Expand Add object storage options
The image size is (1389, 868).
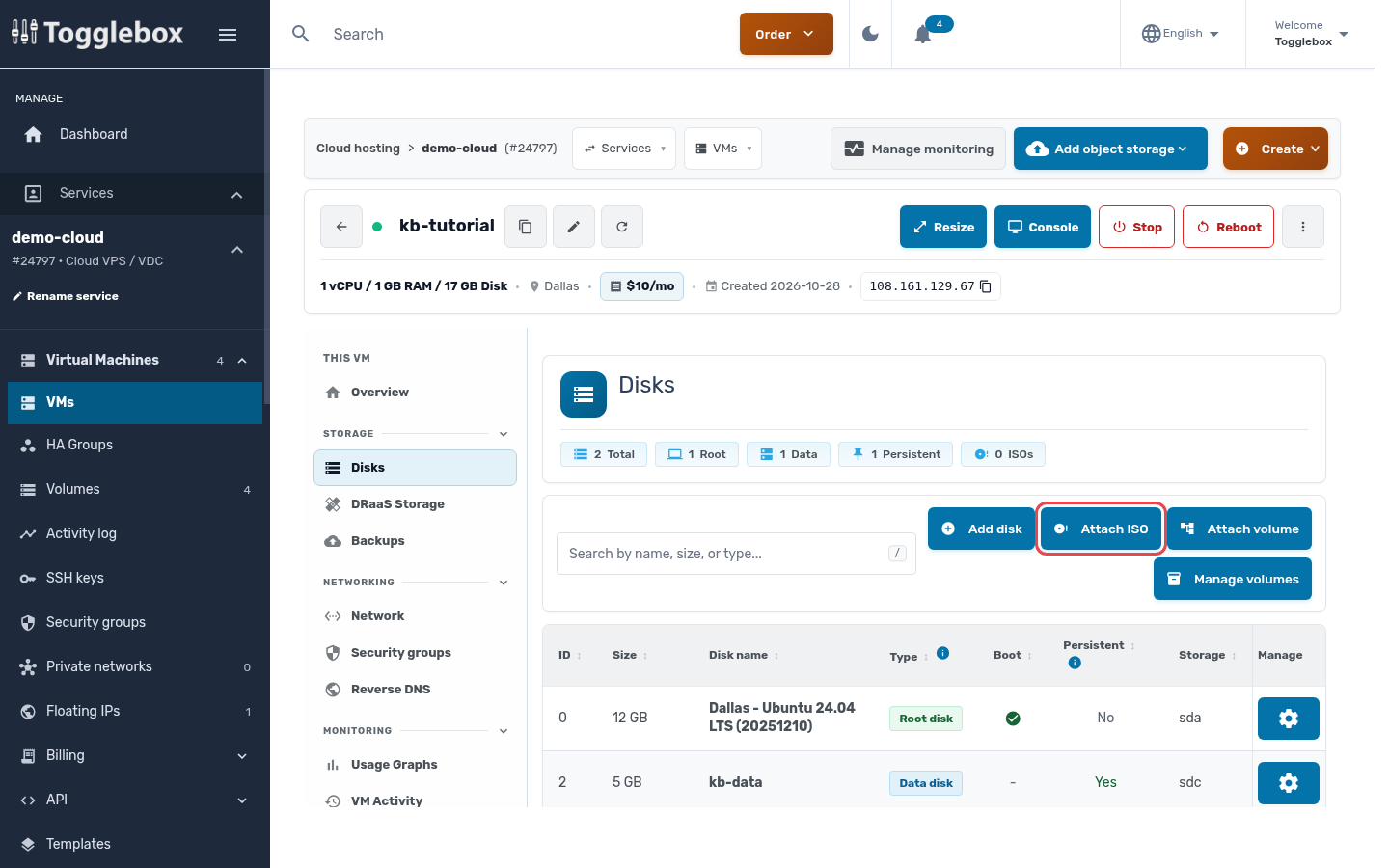pos(1110,149)
